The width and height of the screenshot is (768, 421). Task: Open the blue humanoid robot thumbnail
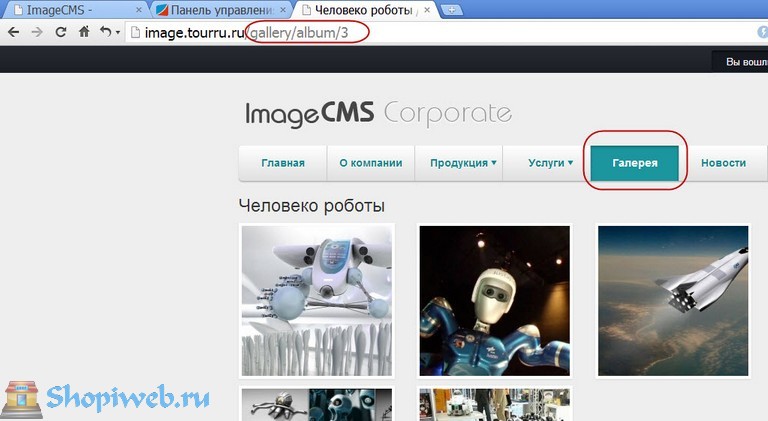[x=495, y=301]
